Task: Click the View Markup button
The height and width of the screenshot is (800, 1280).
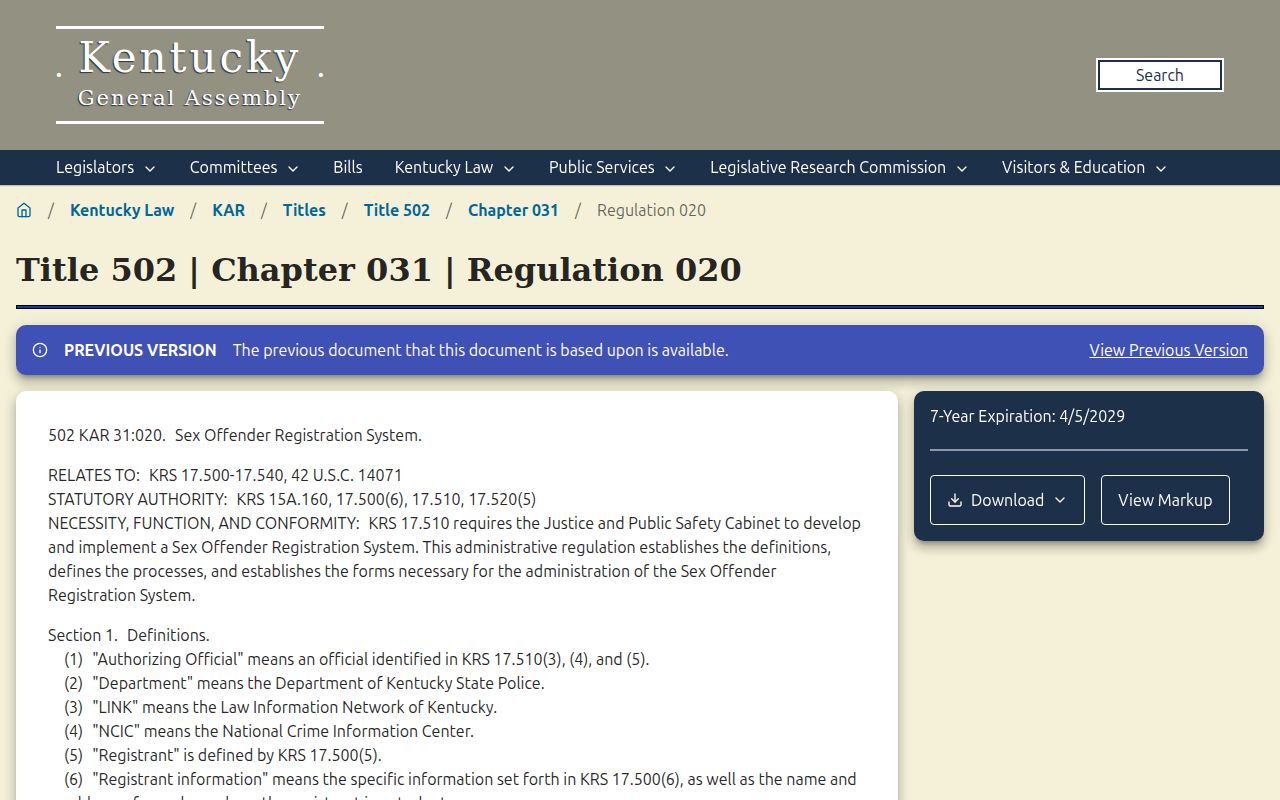Action: click(1165, 500)
